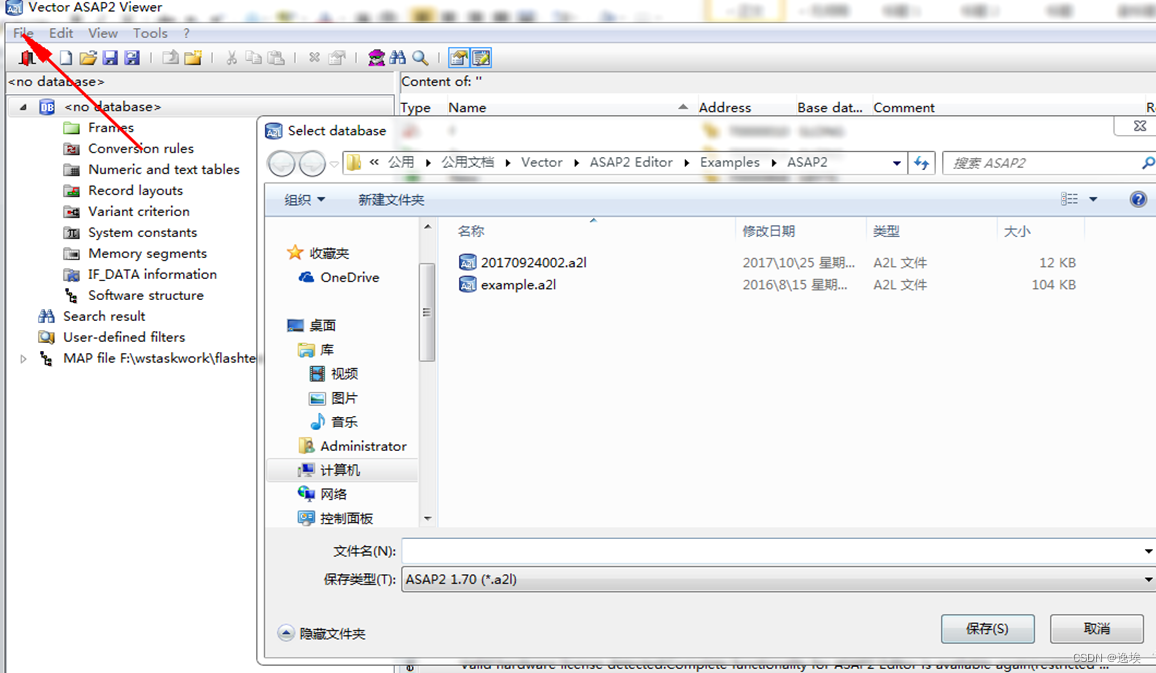Screen dimensions: 1156x673
Task: Click the magnifying glass search icon
Action: [x=420, y=57]
